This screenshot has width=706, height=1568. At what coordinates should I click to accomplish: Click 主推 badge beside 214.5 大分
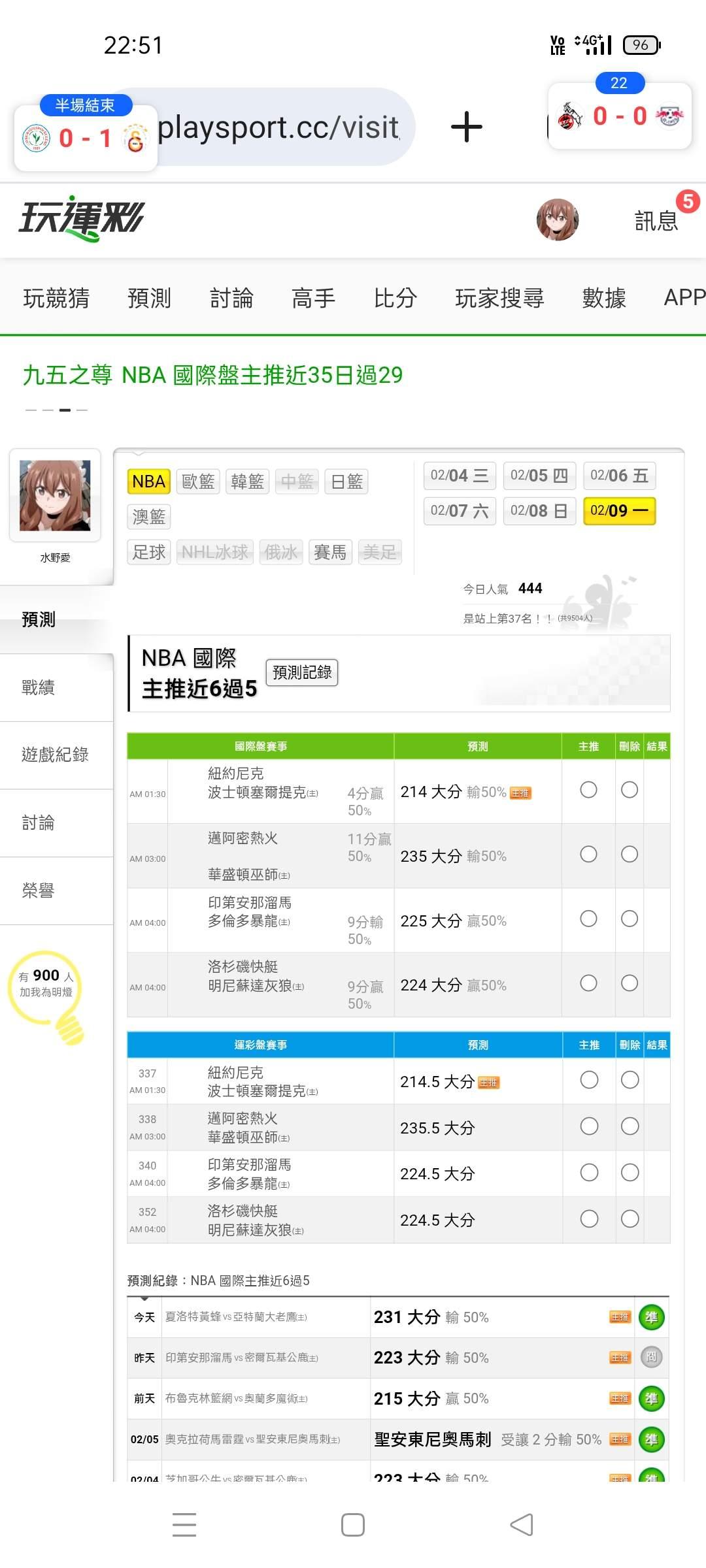[x=489, y=1083]
